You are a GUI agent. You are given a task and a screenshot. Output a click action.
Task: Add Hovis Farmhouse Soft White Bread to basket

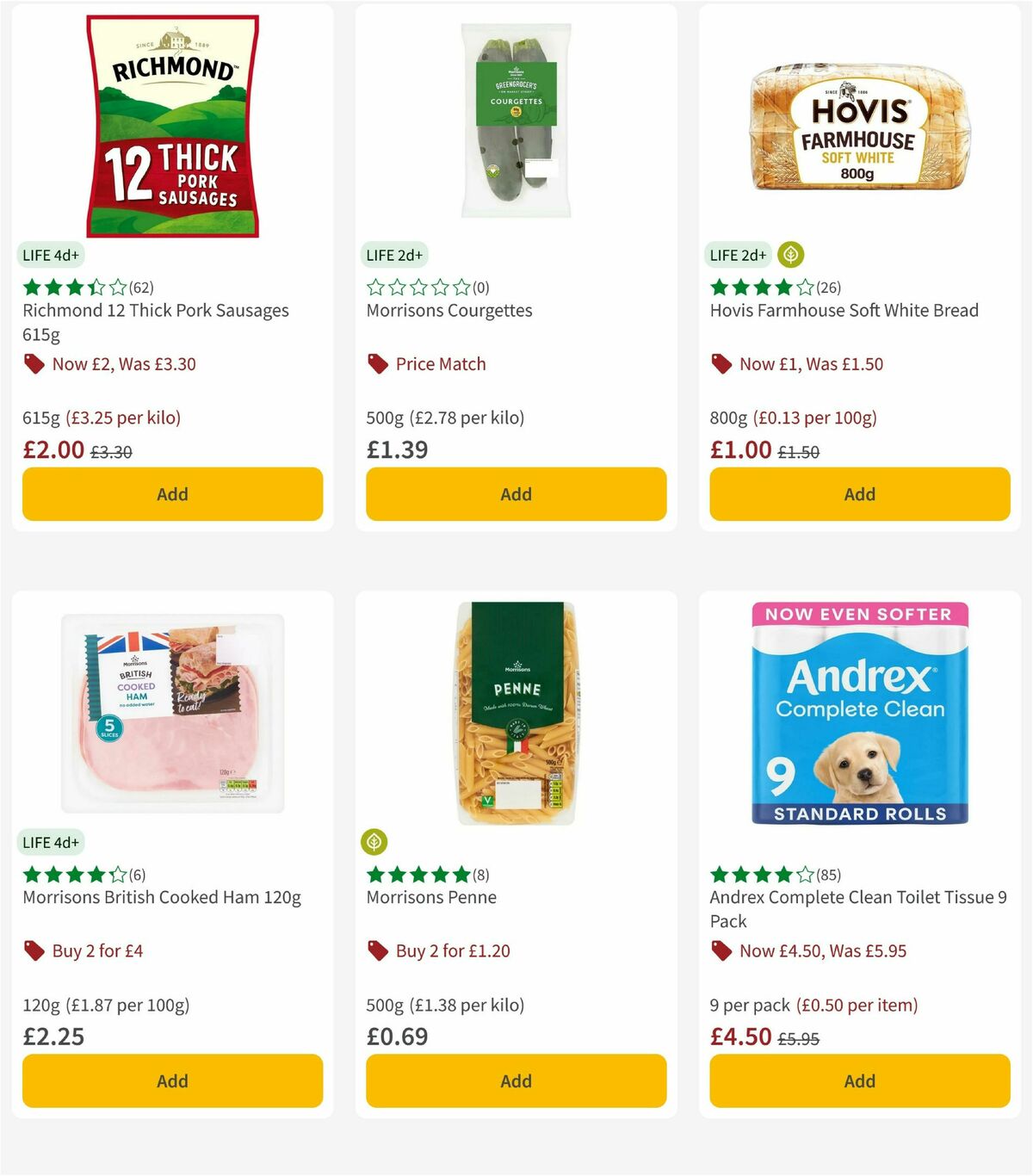pos(858,494)
